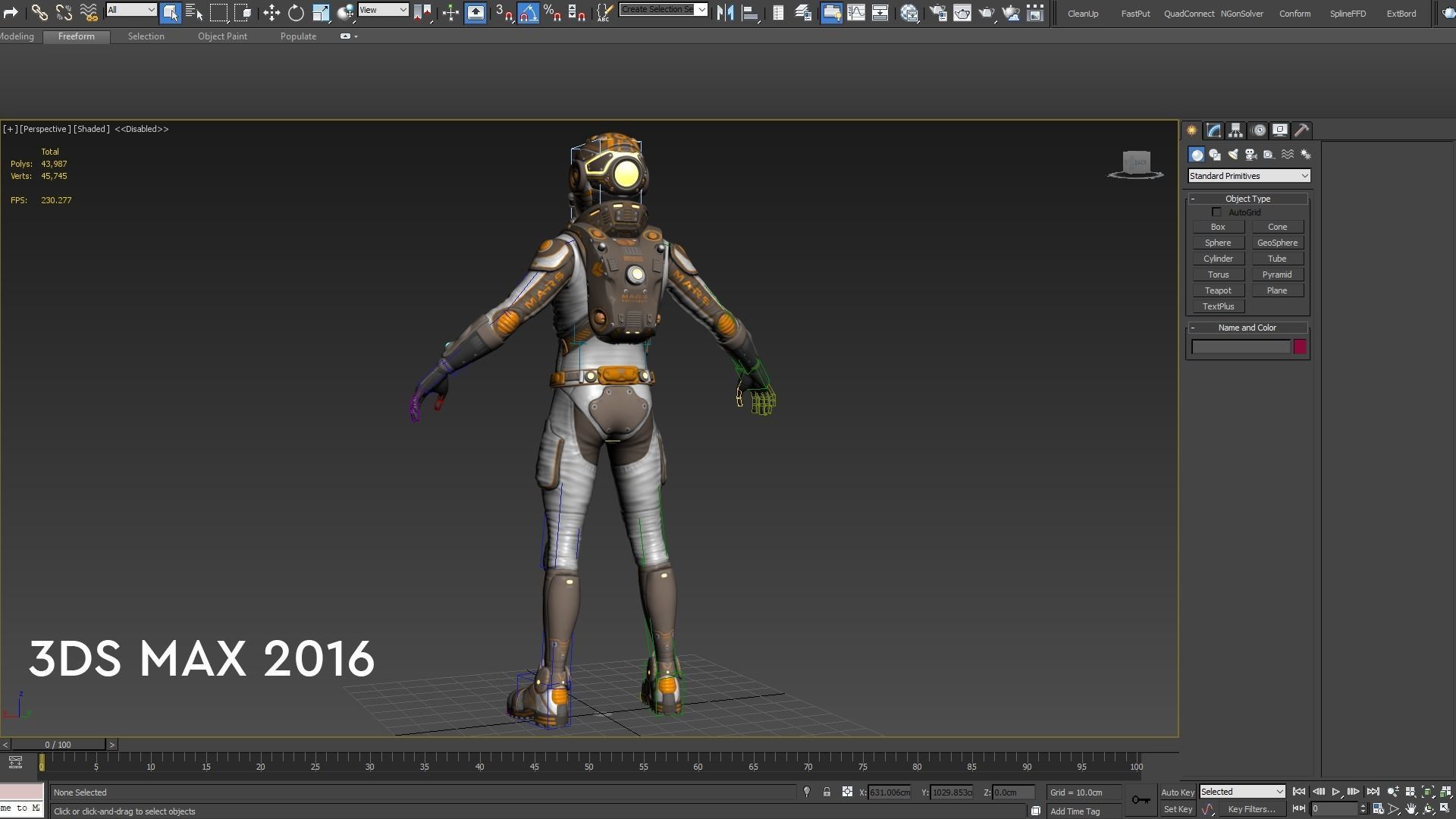1456x819 pixels.
Task: Click the QuadConnect toolbar button
Action: coord(1189,14)
